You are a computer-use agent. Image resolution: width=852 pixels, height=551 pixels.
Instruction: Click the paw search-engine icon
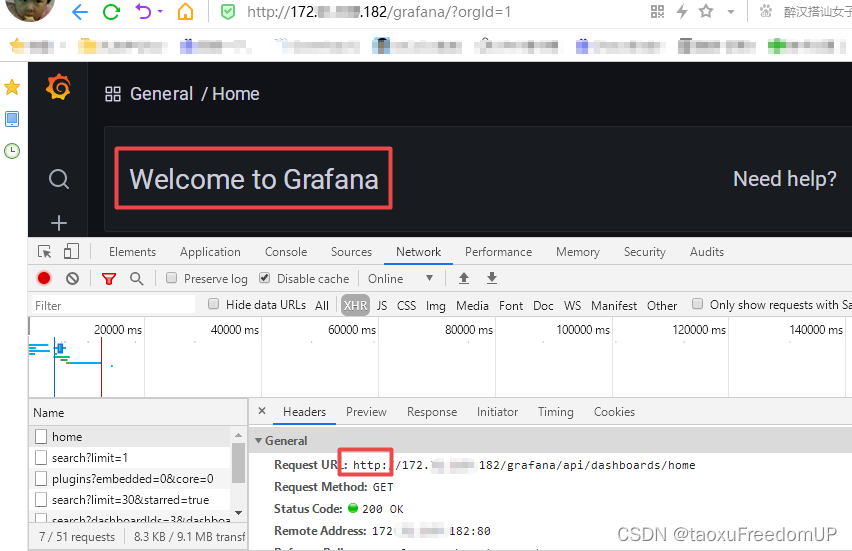pyautogui.click(x=766, y=11)
